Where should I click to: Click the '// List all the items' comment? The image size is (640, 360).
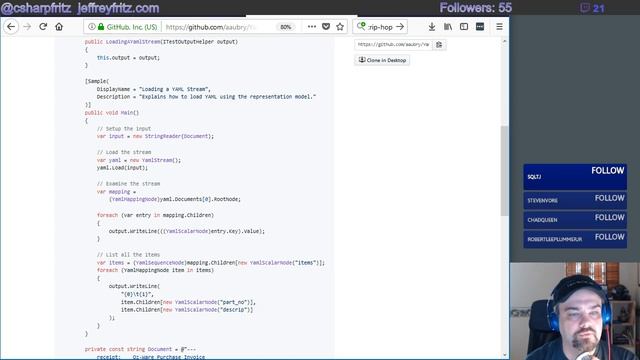[128, 255]
